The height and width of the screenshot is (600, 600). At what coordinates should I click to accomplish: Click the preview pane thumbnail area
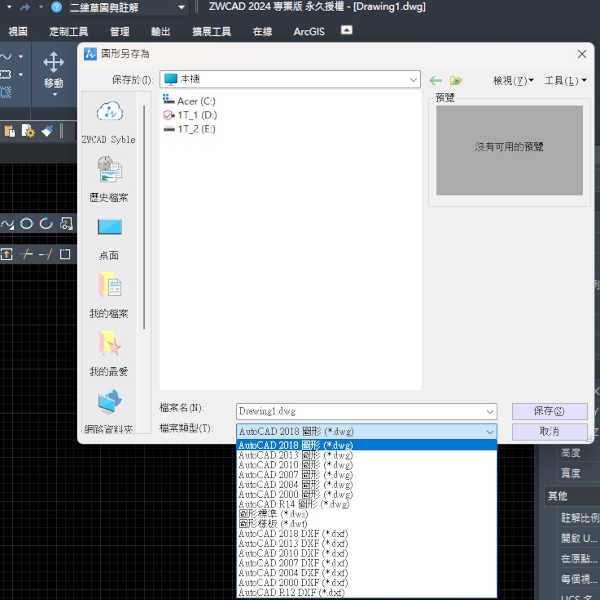pos(509,150)
